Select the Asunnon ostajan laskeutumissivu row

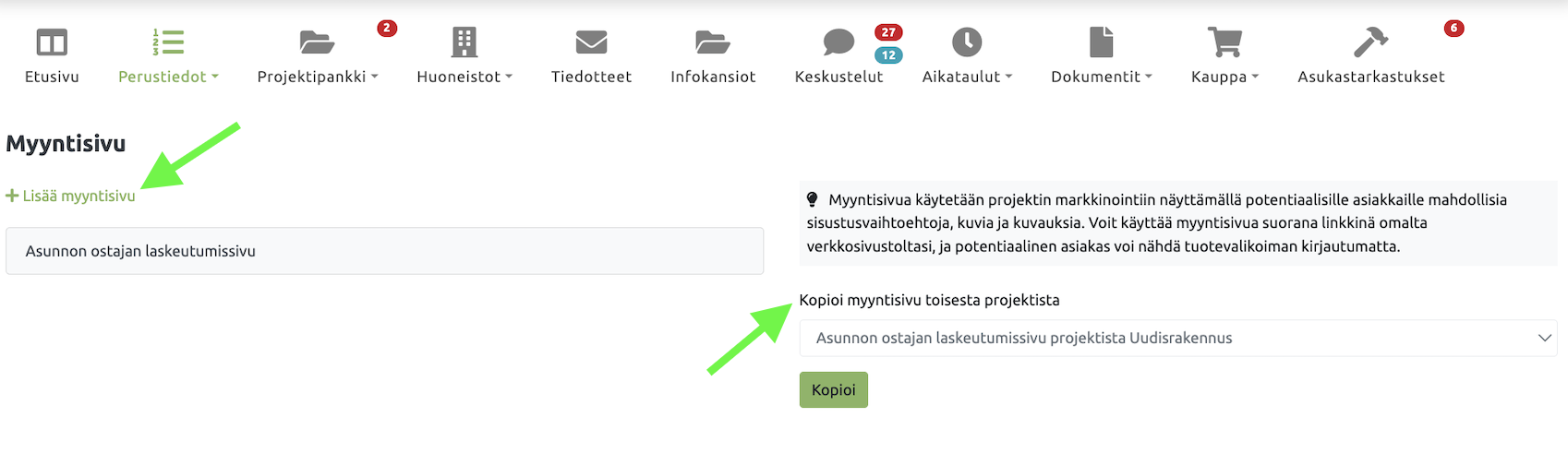(x=384, y=251)
